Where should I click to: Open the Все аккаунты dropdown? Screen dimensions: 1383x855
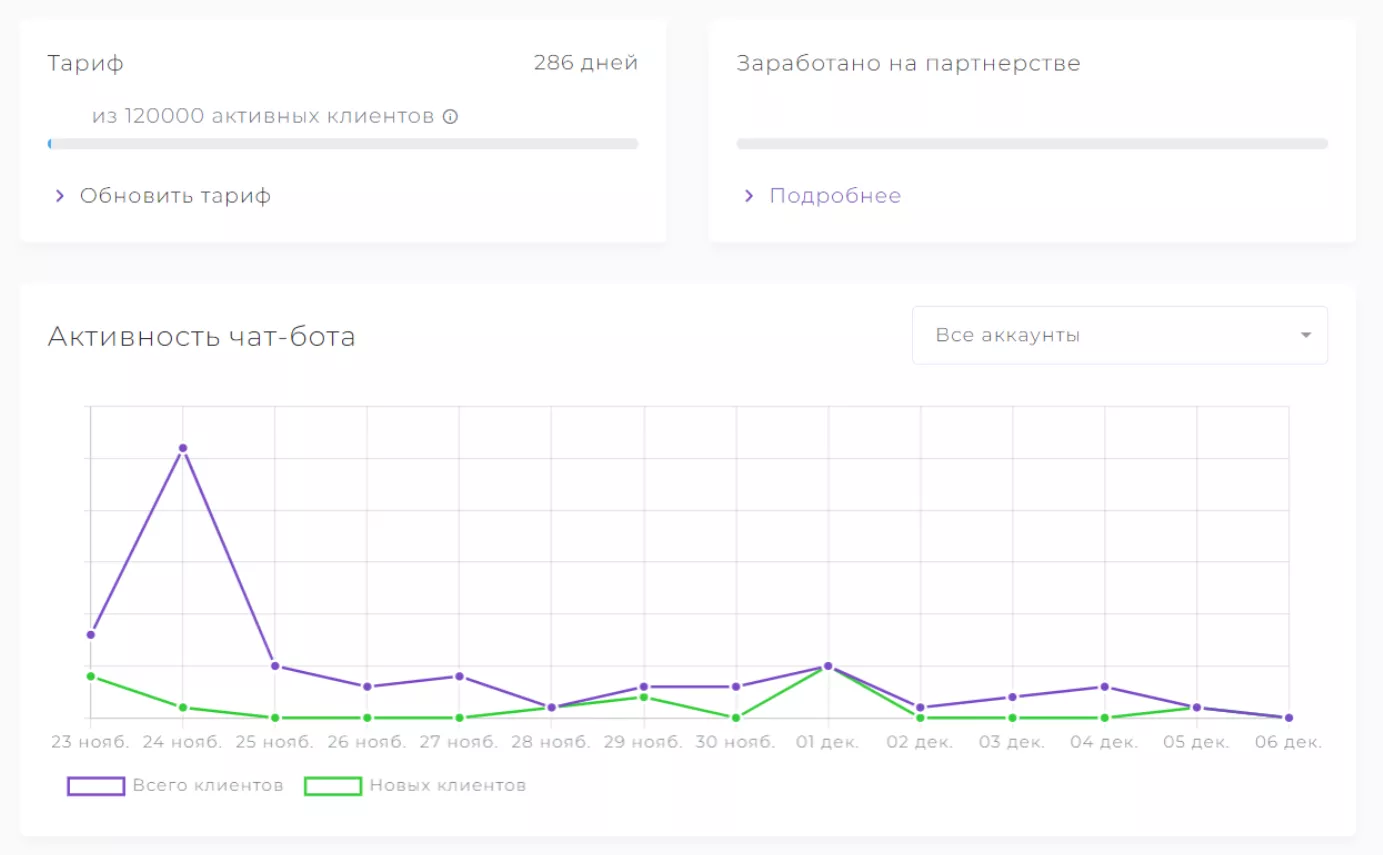[1120, 335]
